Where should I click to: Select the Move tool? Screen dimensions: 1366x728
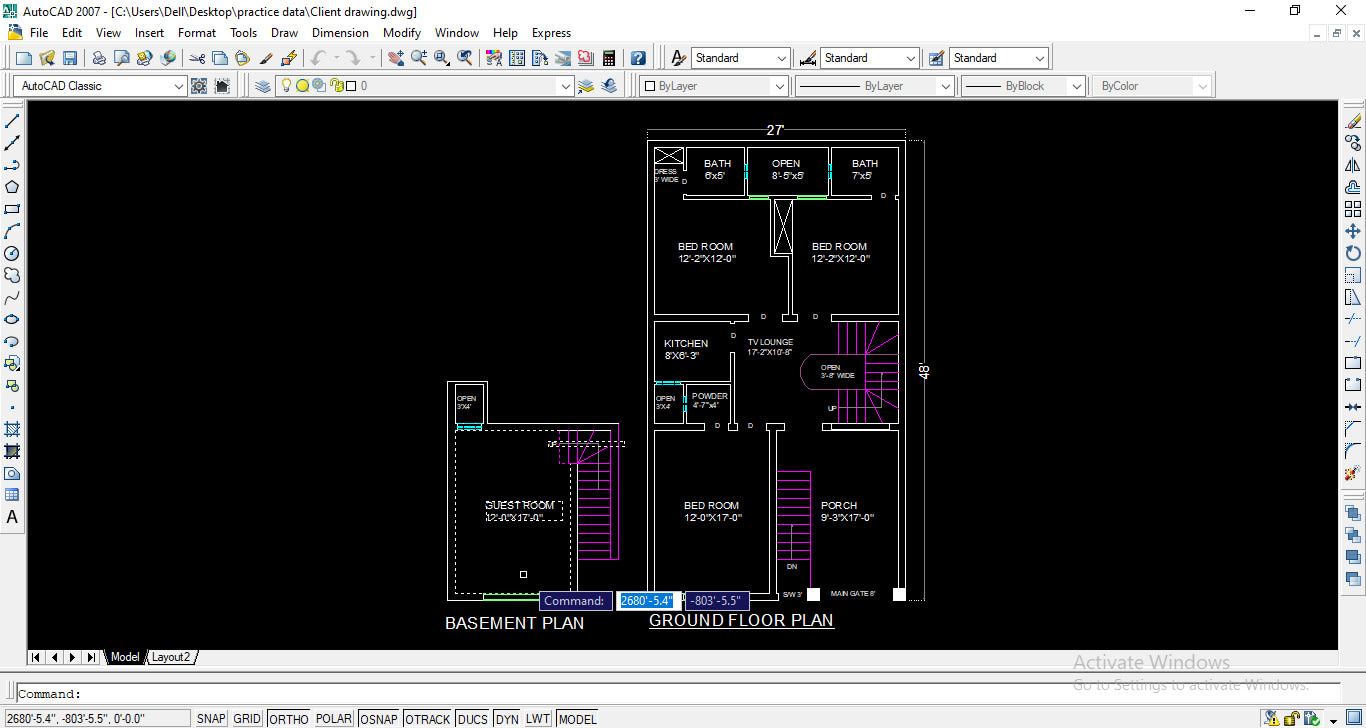click(1353, 231)
